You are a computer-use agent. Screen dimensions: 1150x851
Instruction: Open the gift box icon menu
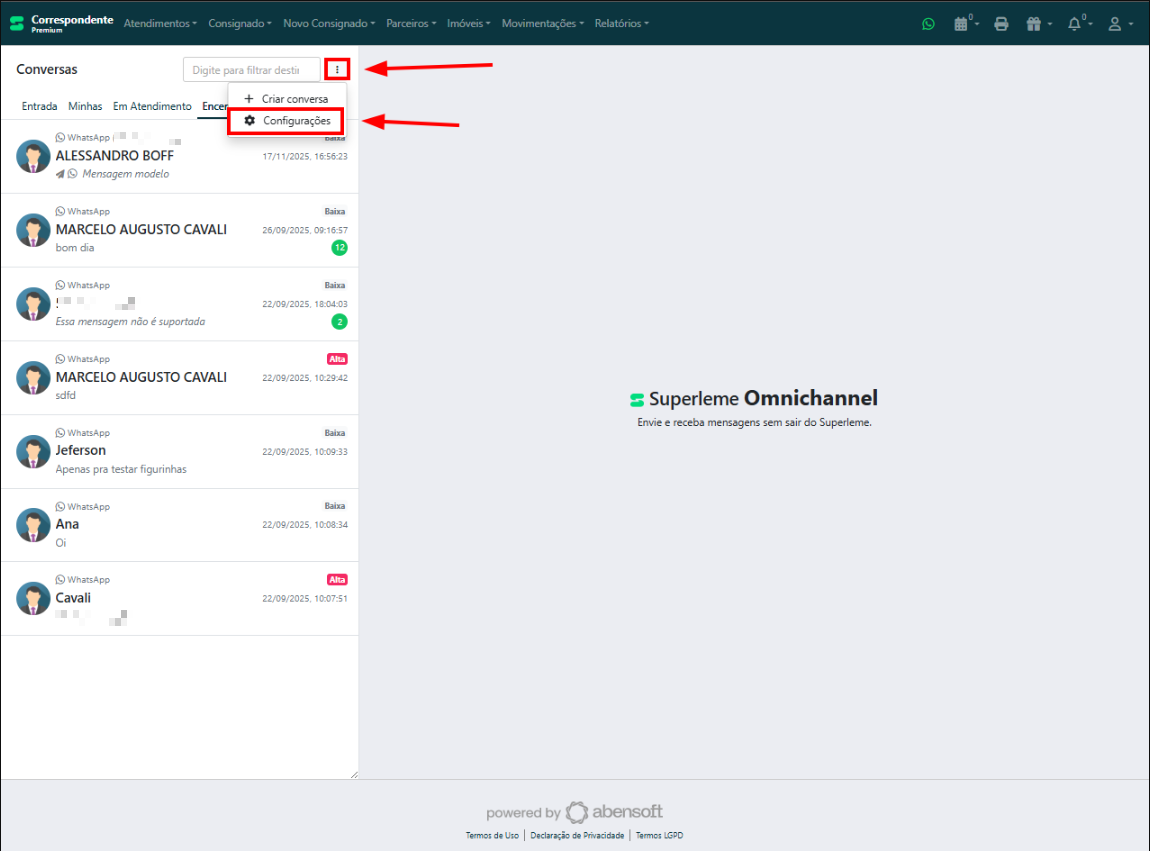(1037, 24)
